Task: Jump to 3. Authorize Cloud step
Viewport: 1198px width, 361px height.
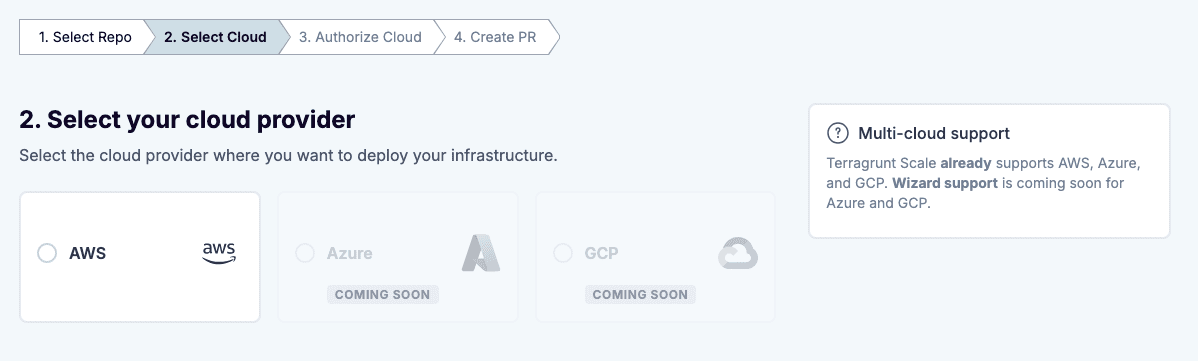Action: point(360,37)
